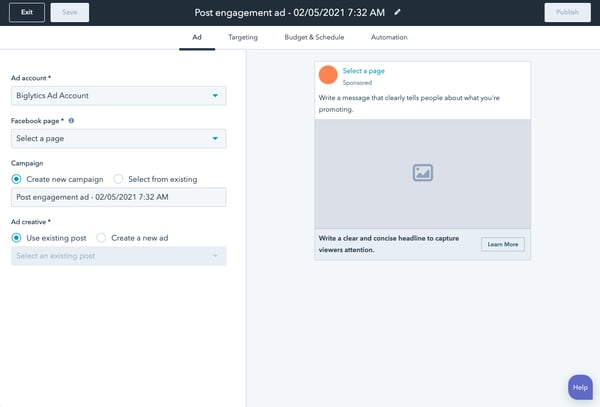The height and width of the screenshot is (407, 600).
Task: Switch to the Targeting tab
Action: point(242,37)
